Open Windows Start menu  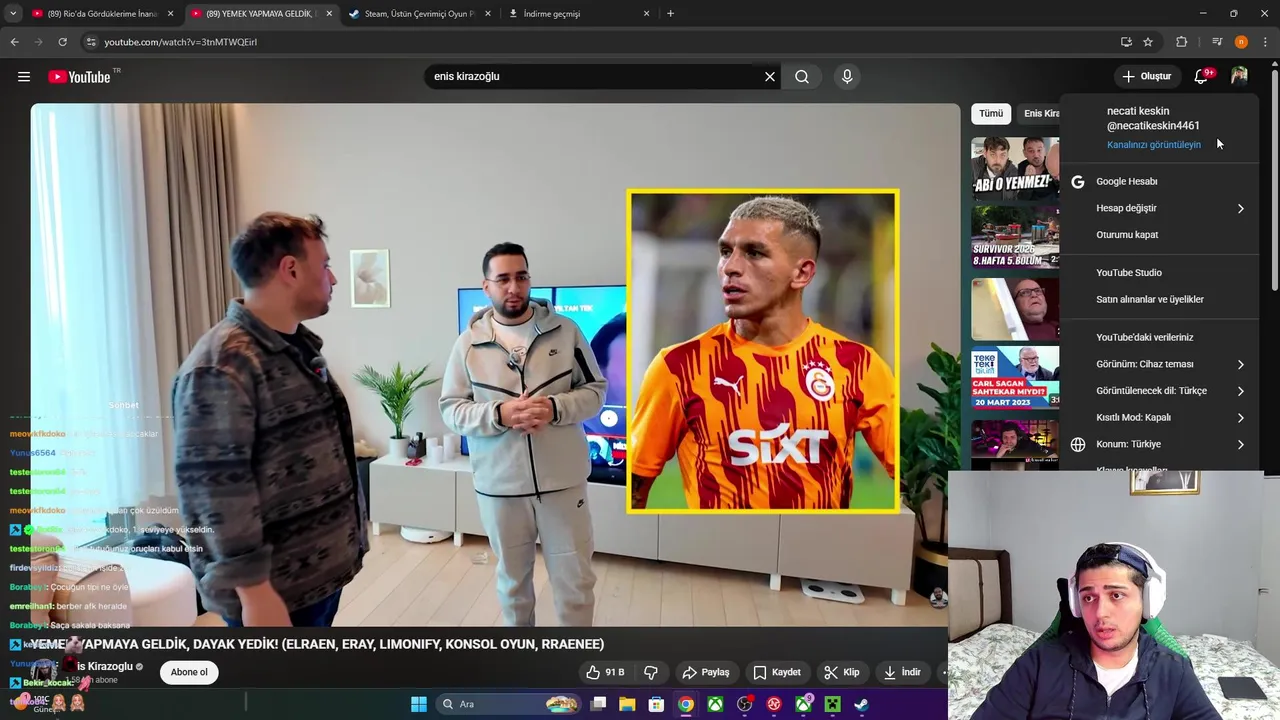[x=419, y=704]
